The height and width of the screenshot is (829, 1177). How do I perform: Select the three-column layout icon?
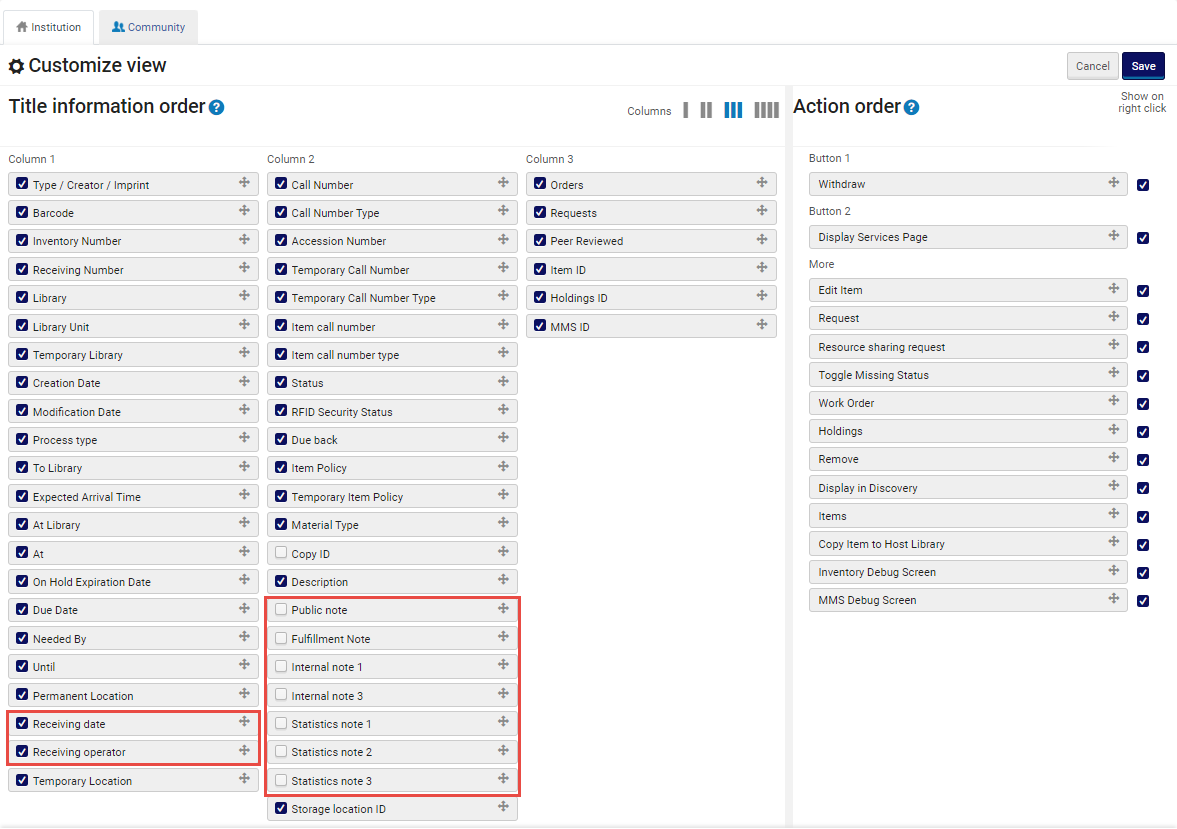tap(733, 110)
